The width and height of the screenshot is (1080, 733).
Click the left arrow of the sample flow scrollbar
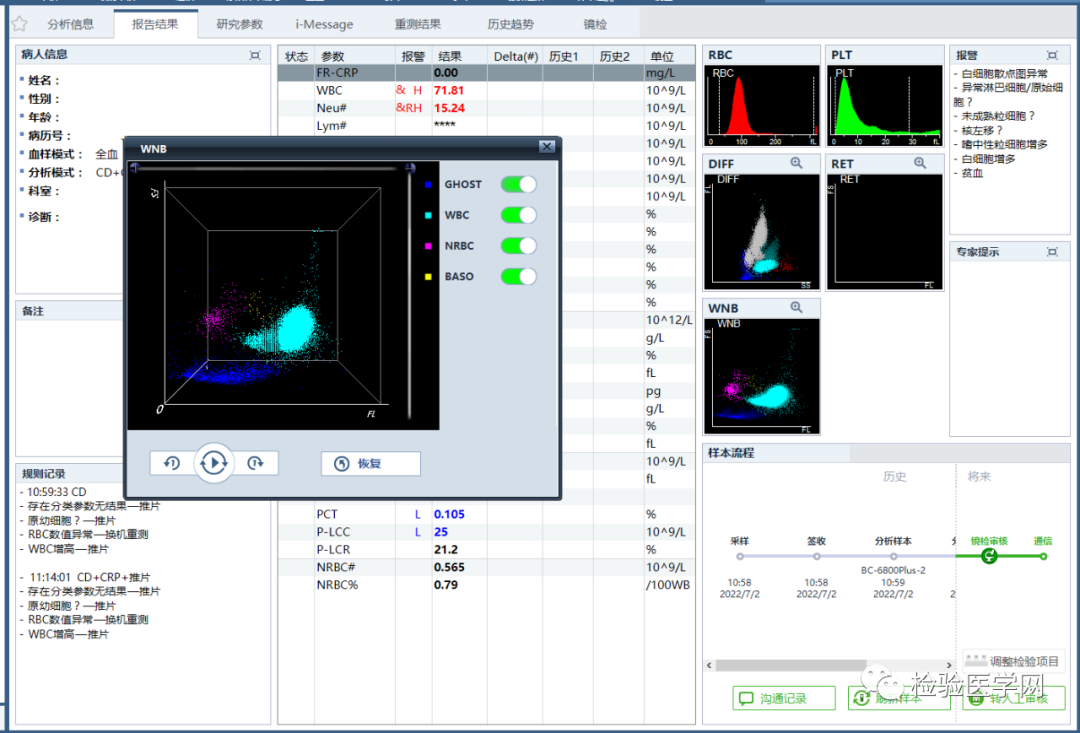coord(709,665)
